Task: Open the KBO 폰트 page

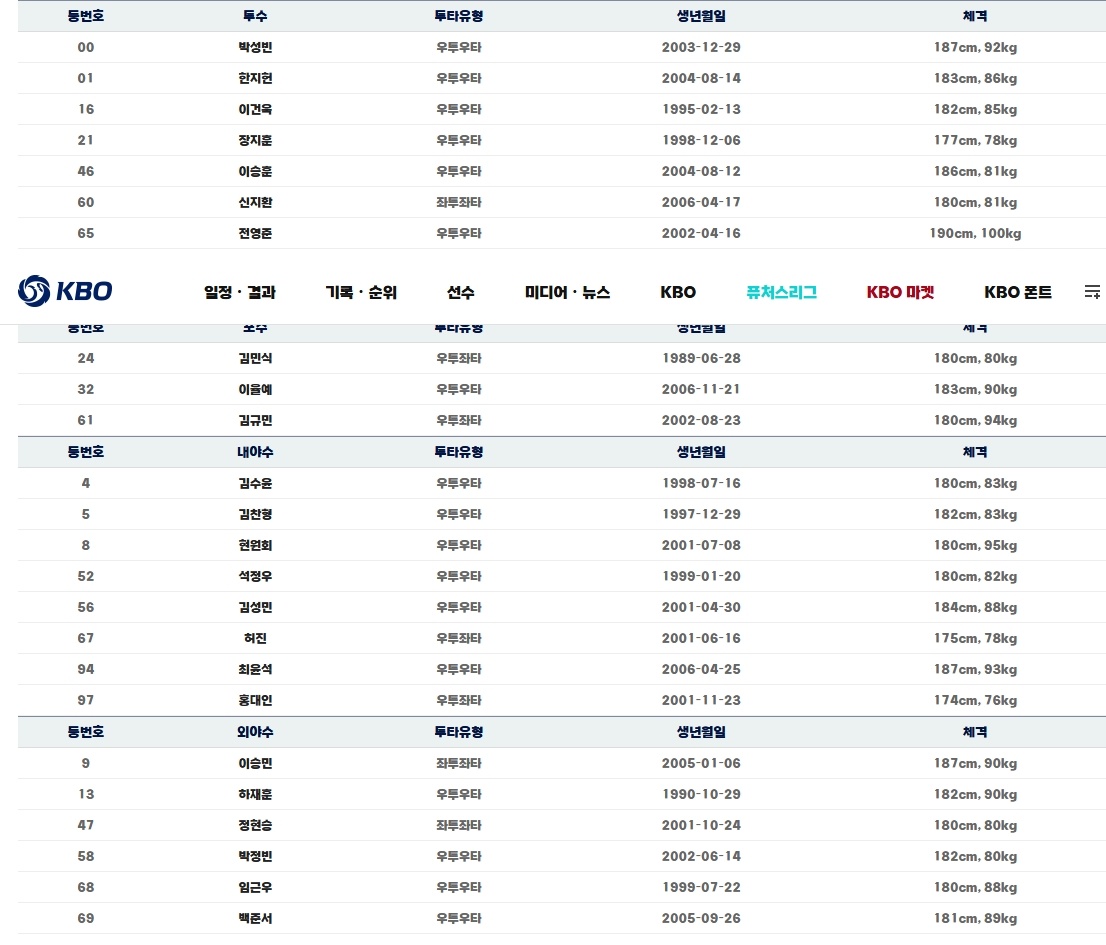Action: 1017,293
